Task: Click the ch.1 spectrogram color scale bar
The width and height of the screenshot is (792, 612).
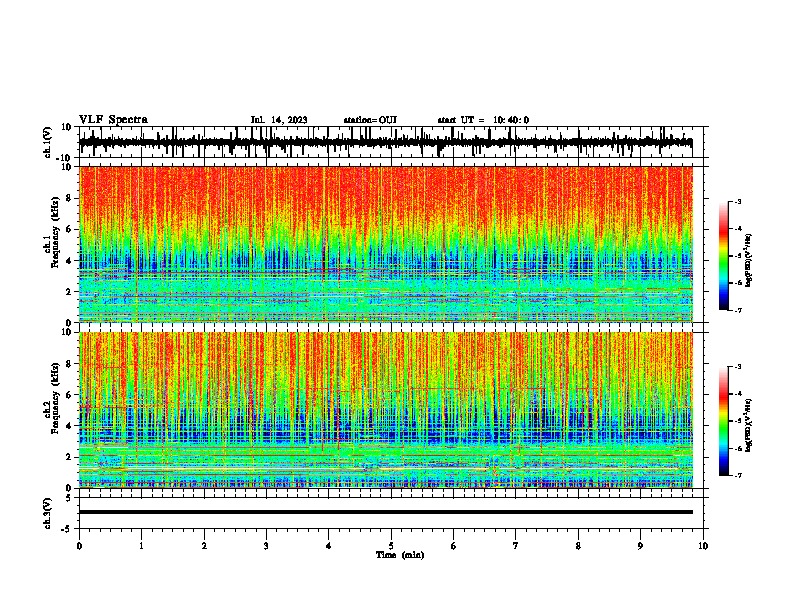Action: coord(724,256)
